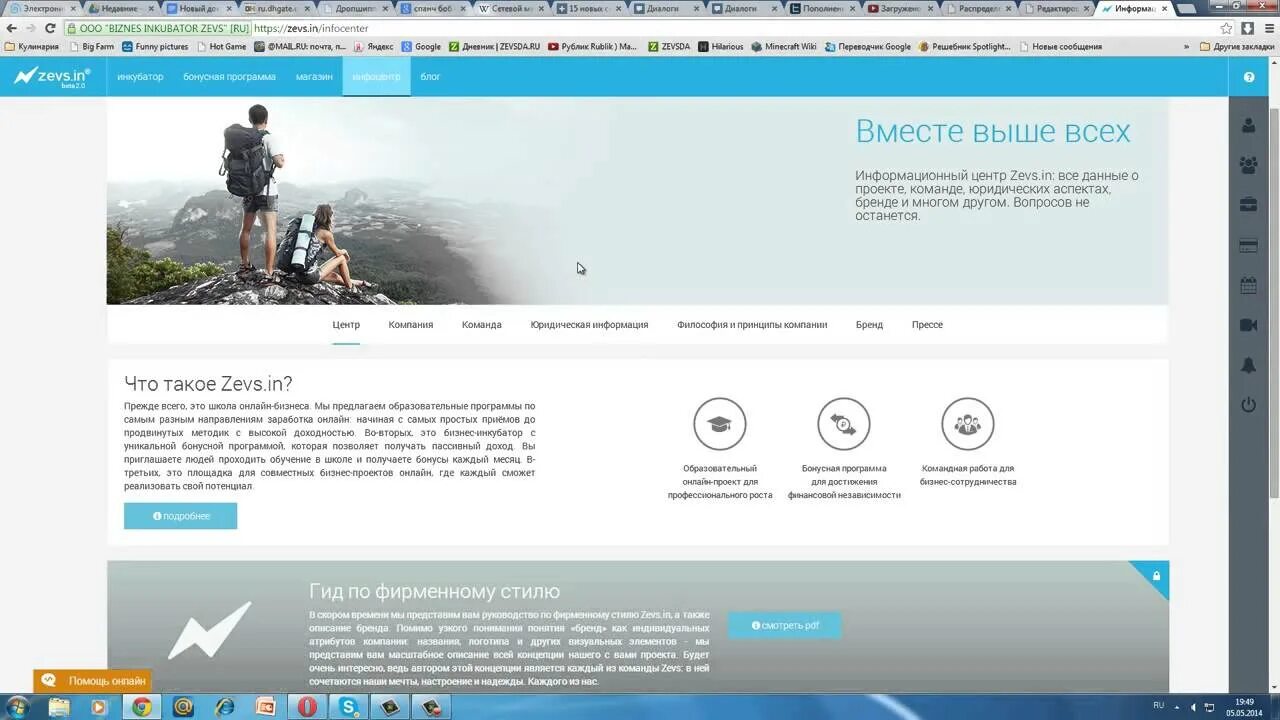
Task: Reload the page
Action: pyautogui.click(x=50, y=28)
